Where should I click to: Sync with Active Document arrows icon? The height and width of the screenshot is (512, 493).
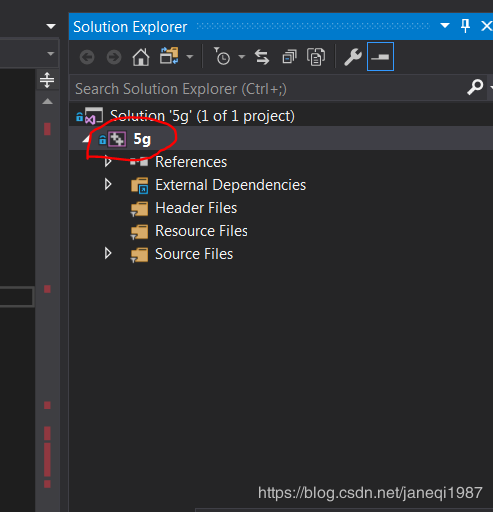pos(262,57)
